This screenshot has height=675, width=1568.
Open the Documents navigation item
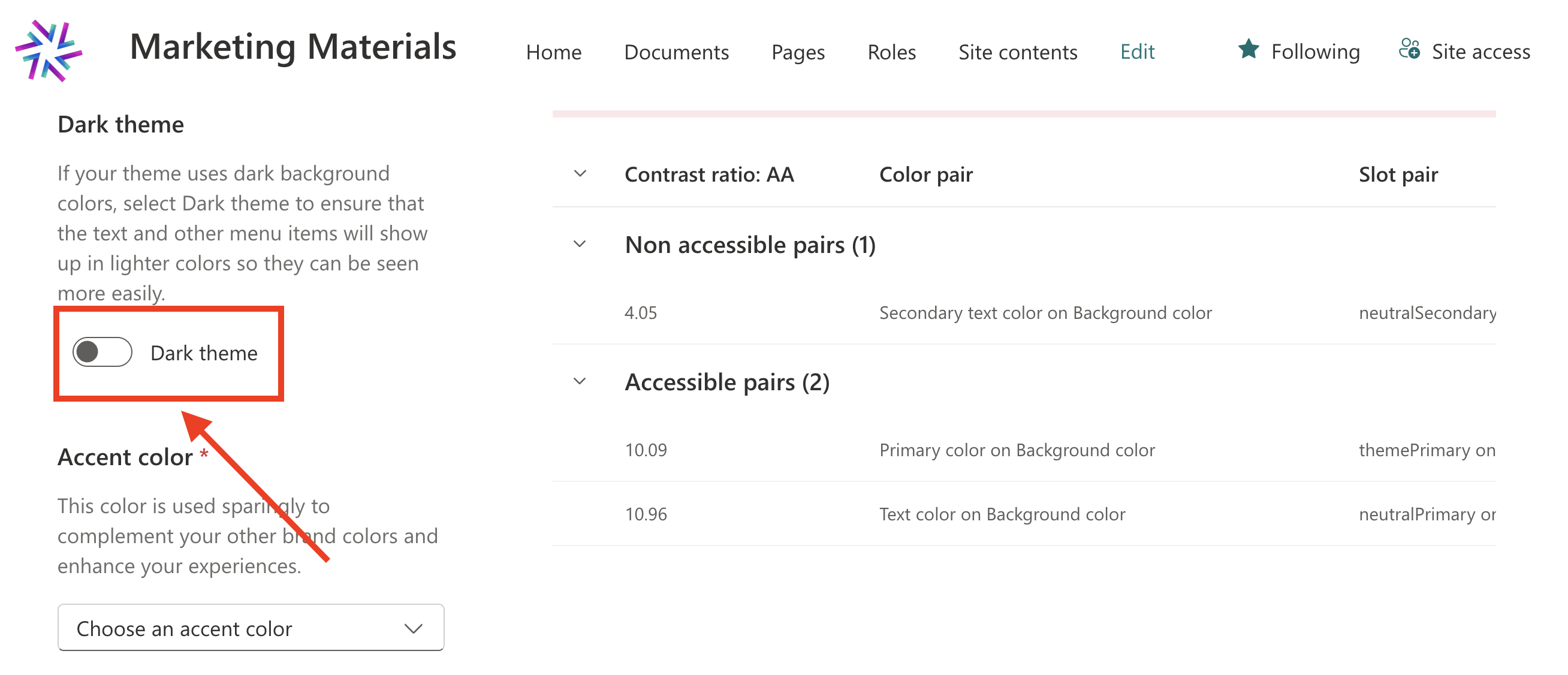[x=676, y=52]
